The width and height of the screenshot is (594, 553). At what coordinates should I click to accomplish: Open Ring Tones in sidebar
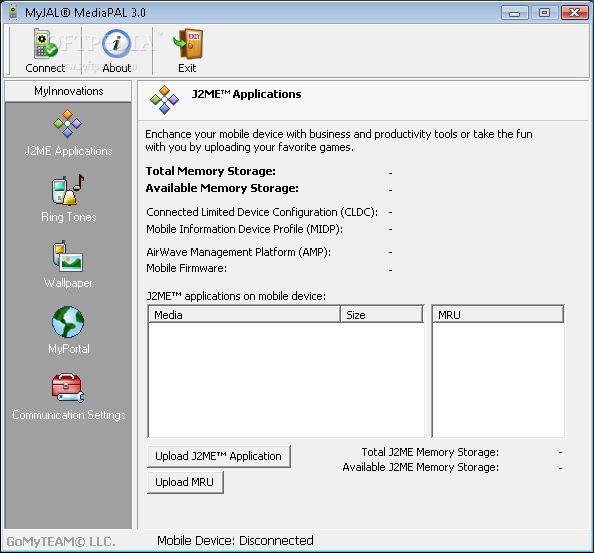[68, 190]
